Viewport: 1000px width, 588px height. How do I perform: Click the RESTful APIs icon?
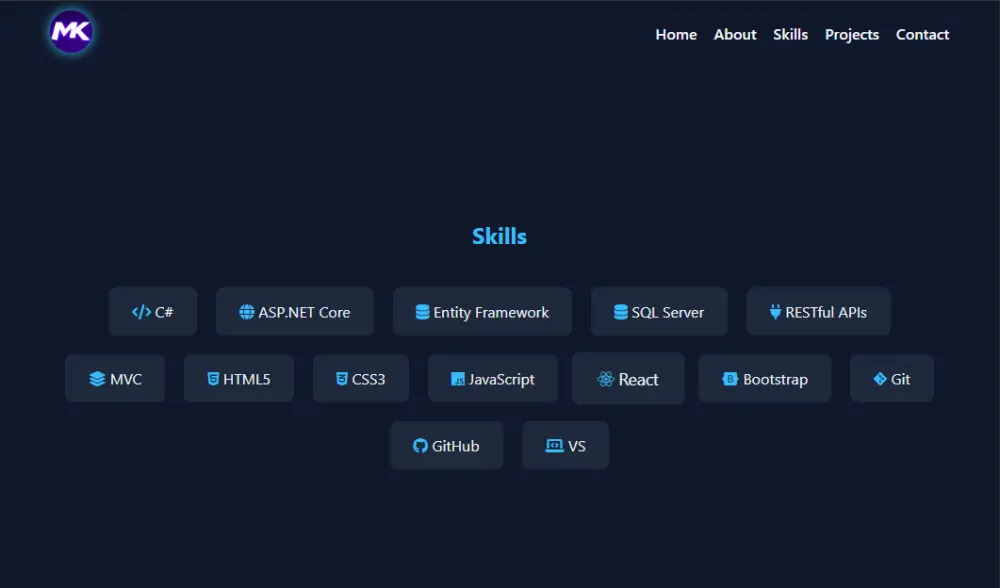(776, 311)
